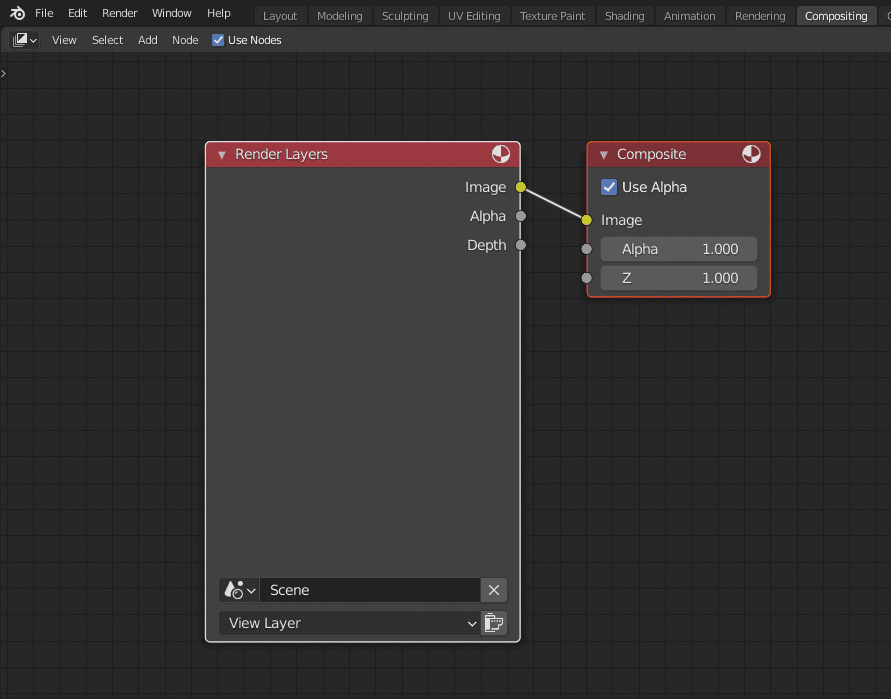The height and width of the screenshot is (699, 891).
Task: Open the editor type selector icon
Action: pyautogui.click(x=22, y=39)
